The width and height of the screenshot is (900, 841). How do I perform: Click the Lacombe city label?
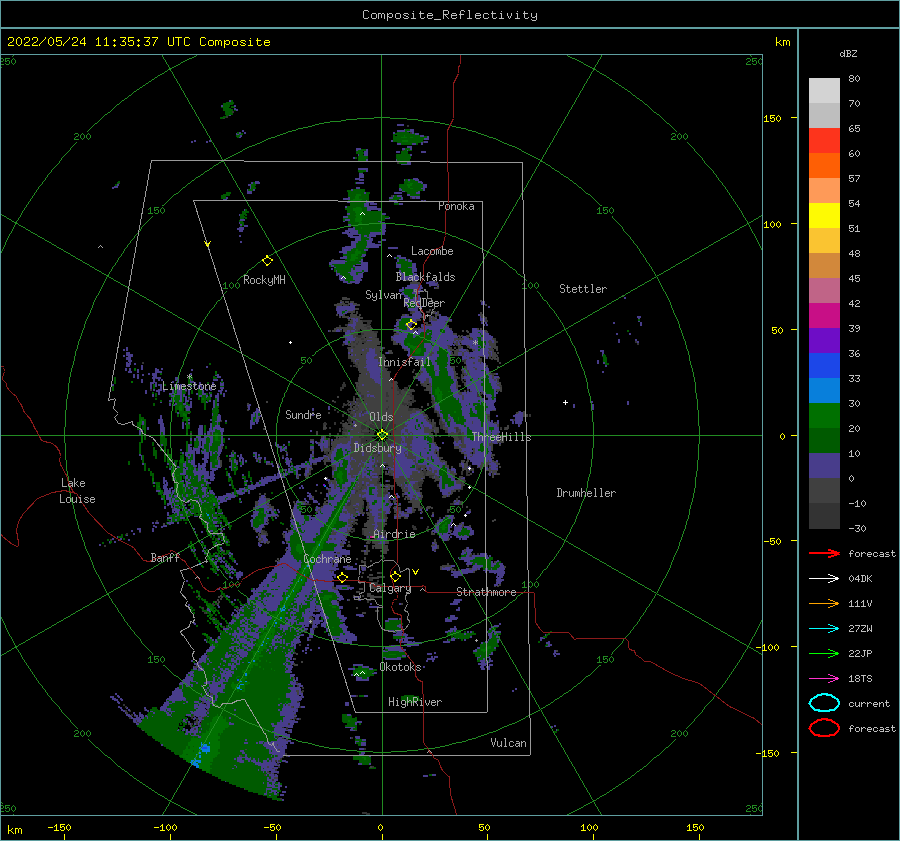(432, 251)
